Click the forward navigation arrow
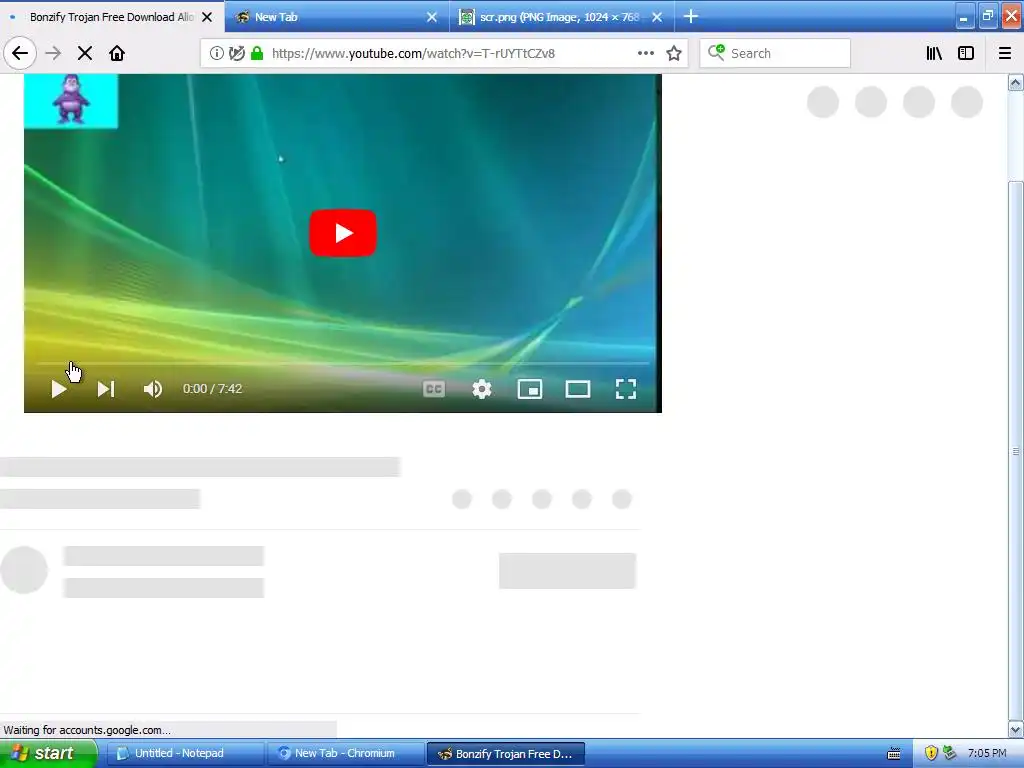The image size is (1024, 768). pos(53,53)
